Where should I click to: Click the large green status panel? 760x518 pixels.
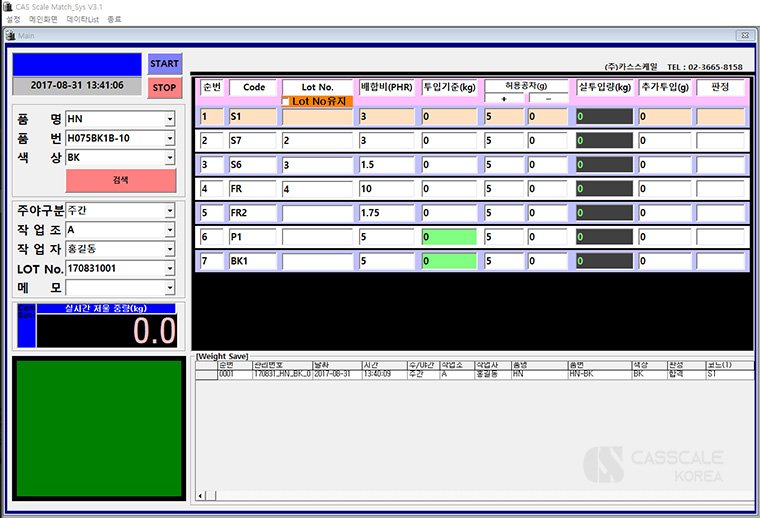[x=98, y=427]
